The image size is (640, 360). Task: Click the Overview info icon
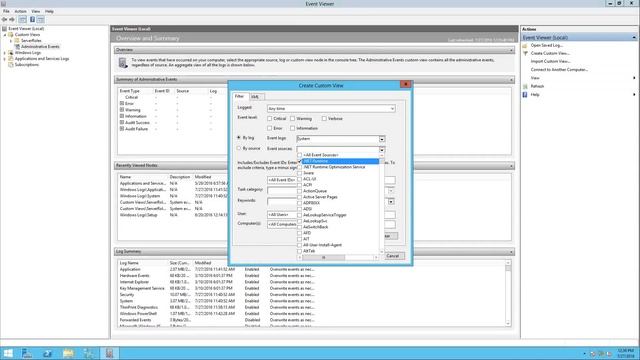[122, 62]
